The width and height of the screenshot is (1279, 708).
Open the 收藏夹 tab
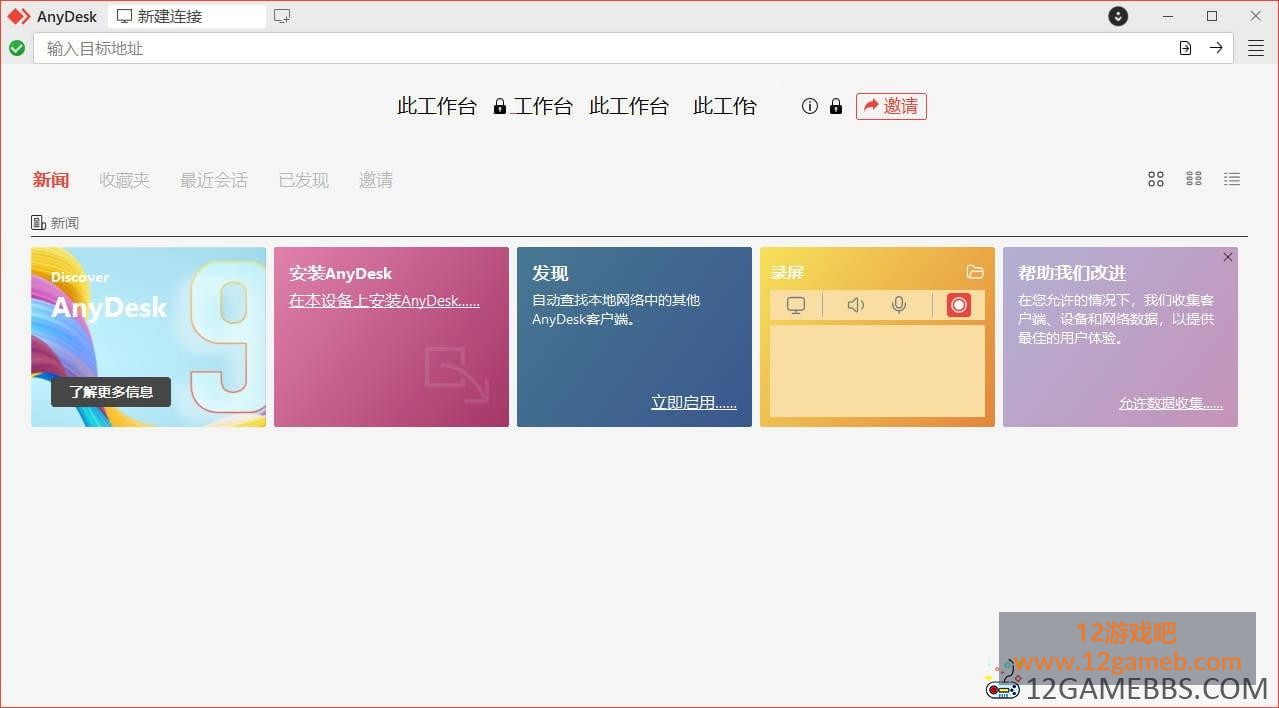[125, 180]
